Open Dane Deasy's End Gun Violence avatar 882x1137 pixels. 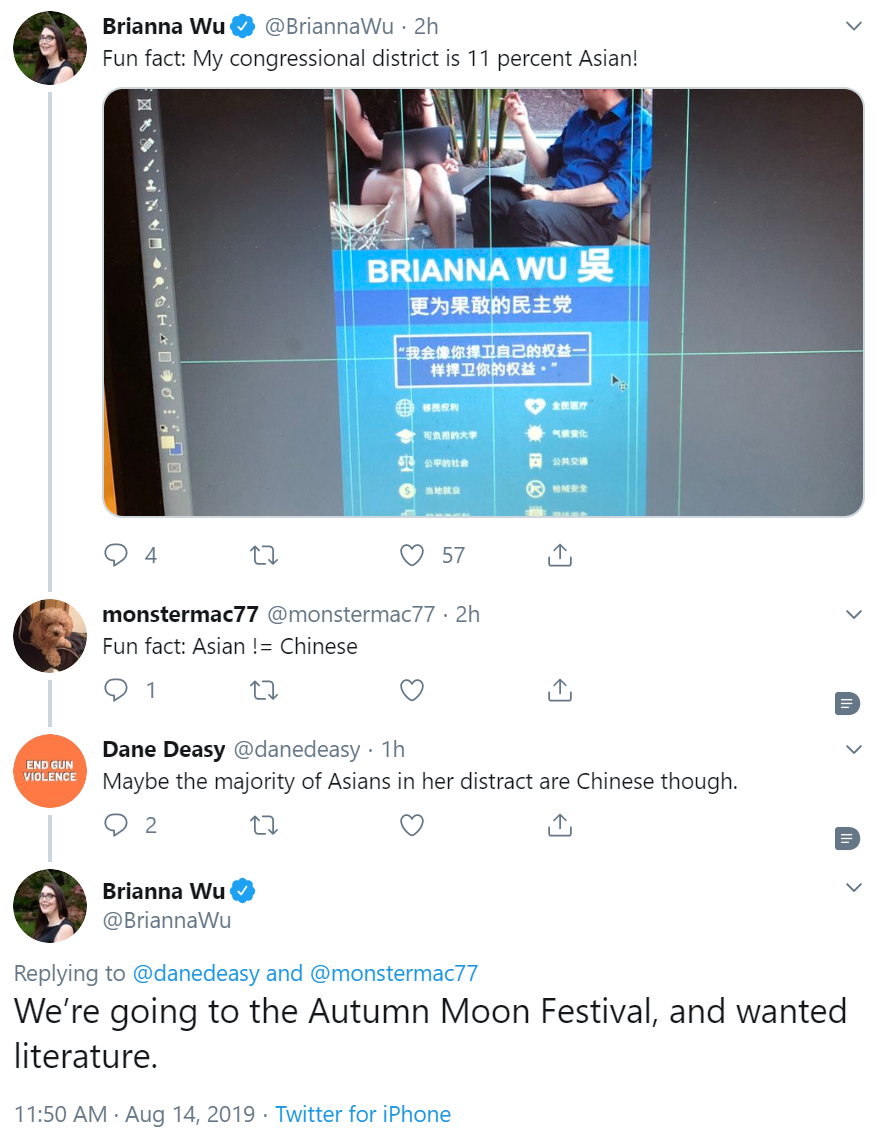click(x=50, y=771)
